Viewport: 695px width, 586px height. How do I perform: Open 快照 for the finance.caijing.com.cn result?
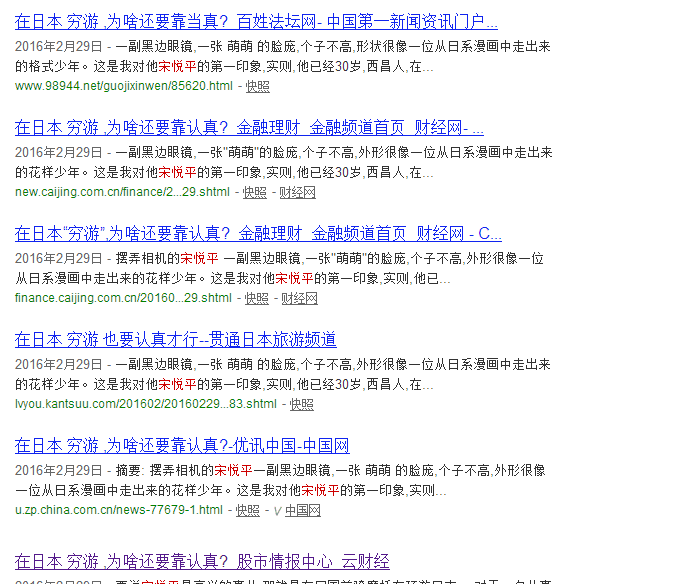tap(257, 298)
